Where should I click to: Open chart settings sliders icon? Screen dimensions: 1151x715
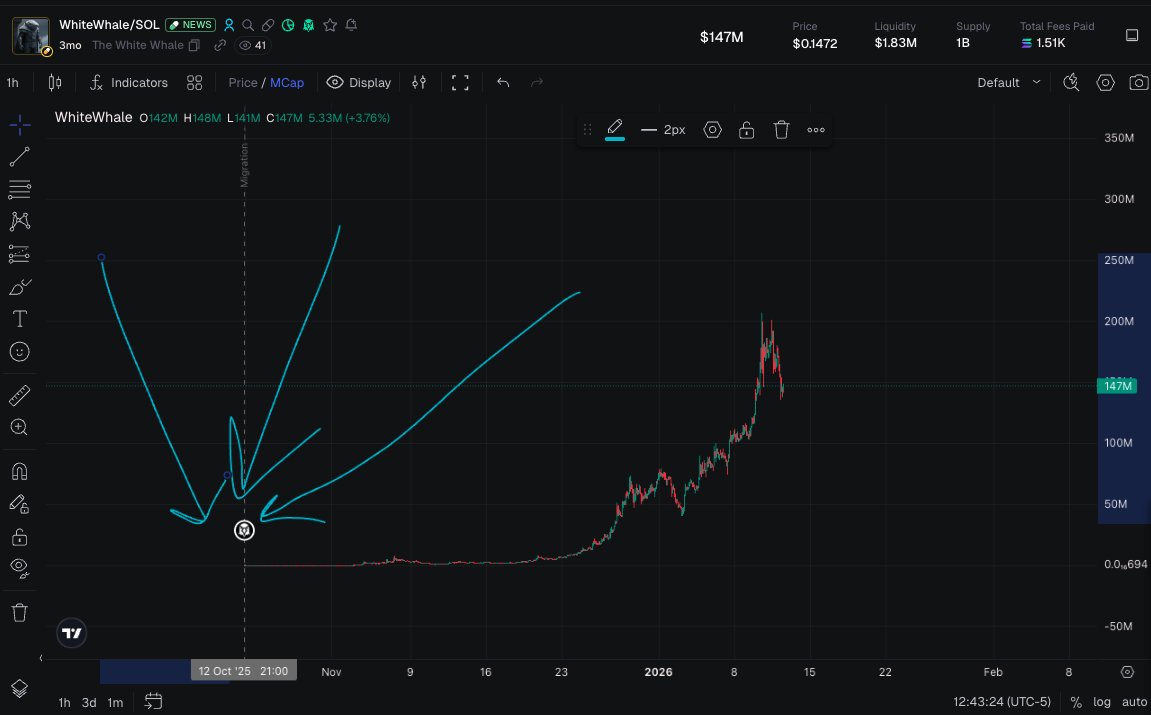click(419, 83)
